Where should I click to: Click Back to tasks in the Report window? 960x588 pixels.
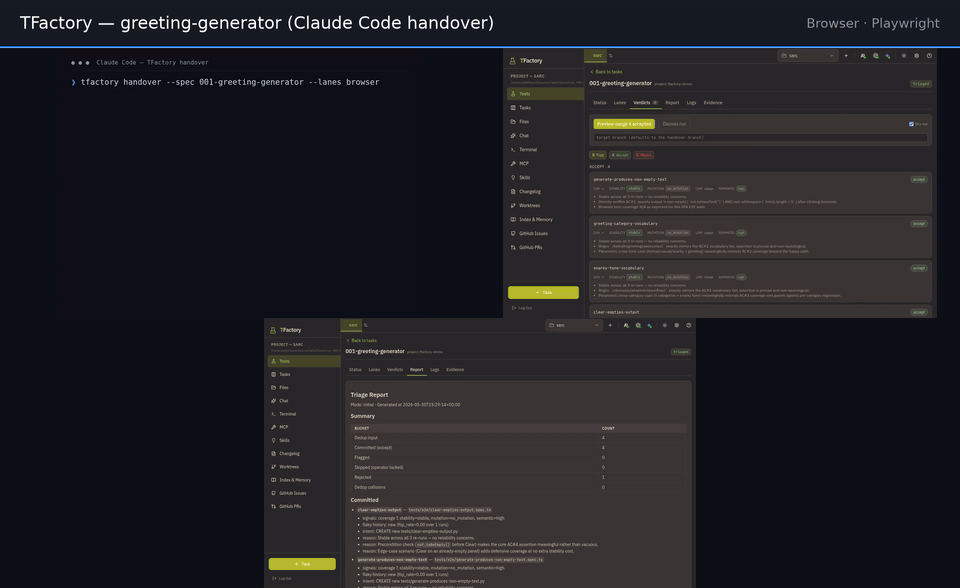362,341
